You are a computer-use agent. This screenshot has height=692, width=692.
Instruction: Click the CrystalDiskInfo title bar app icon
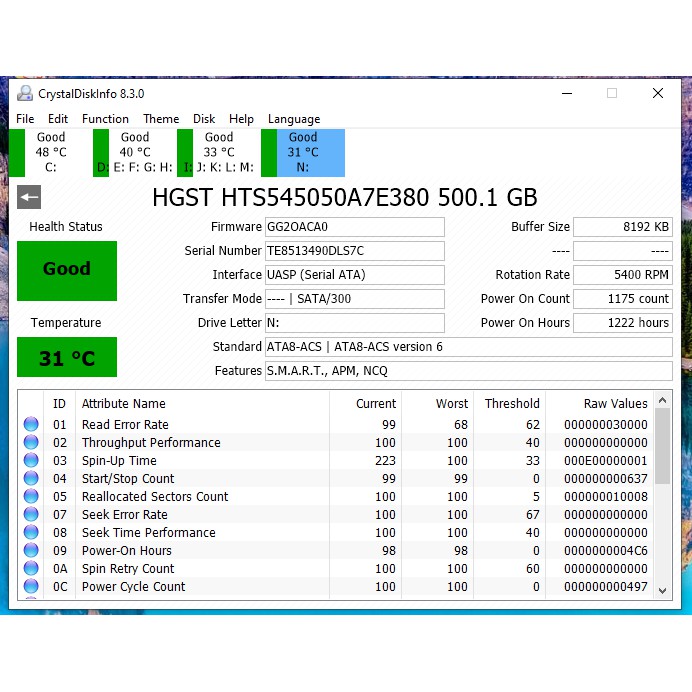click(25, 93)
